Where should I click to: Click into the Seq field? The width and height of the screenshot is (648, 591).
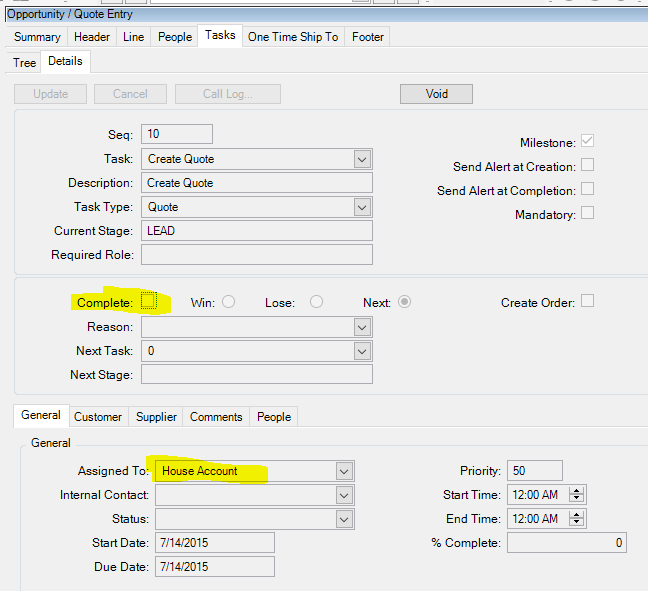(x=177, y=134)
